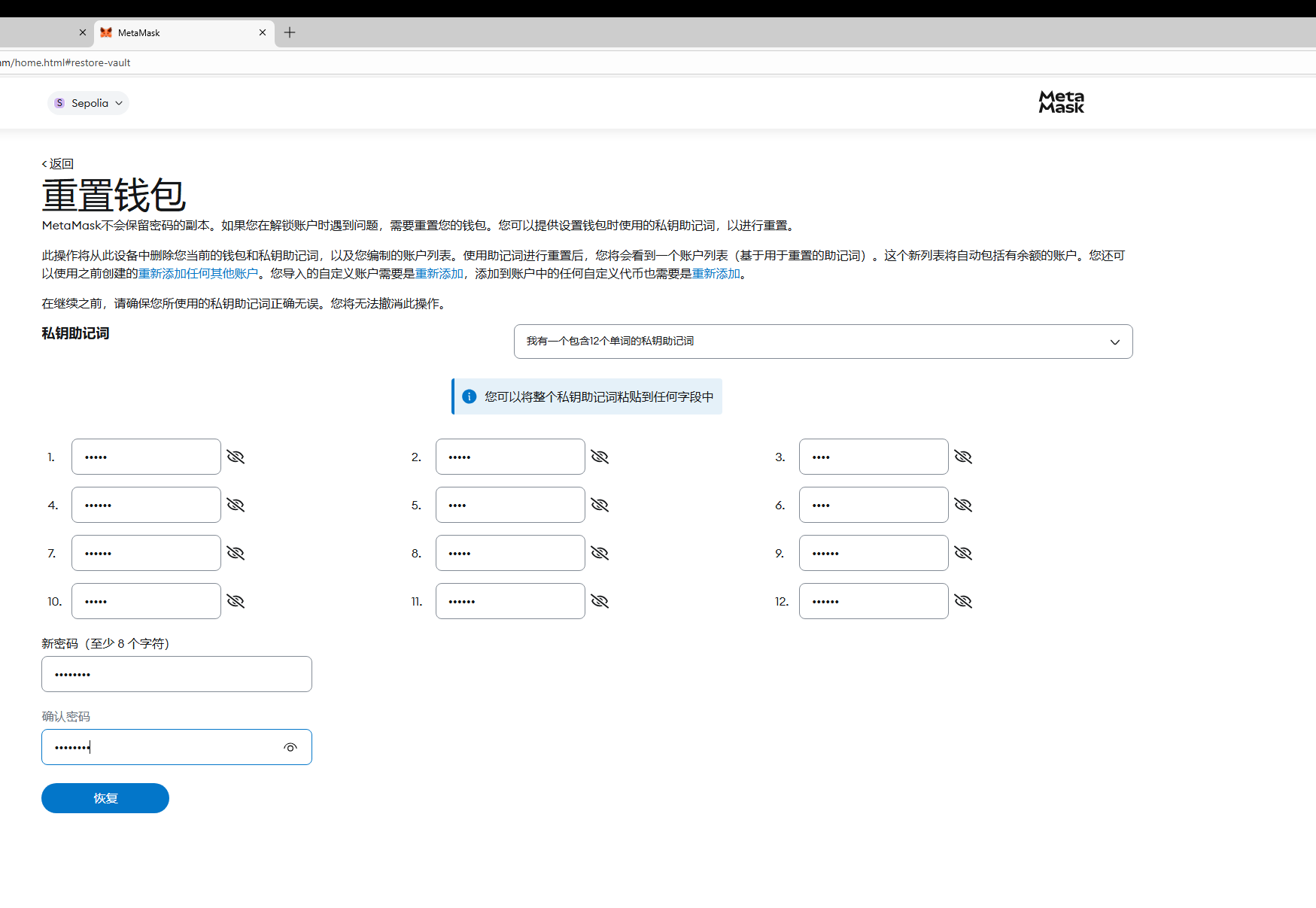The image size is (1316, 908).
Task: Select the MetaMask browser tab
Action: pos(184,32)
